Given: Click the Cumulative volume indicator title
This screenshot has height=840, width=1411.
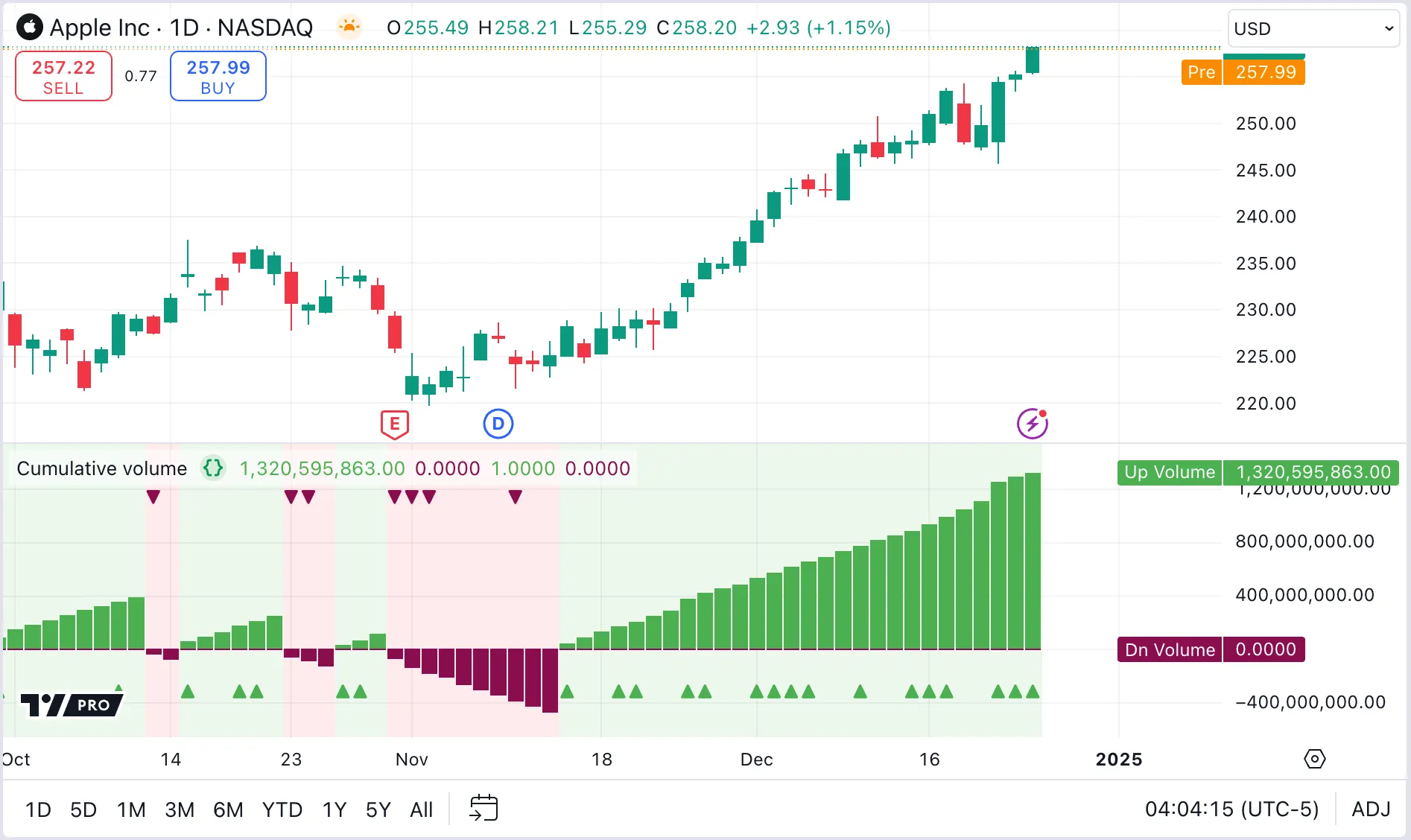Looking at the screenshot, I should [x=102, y=468].
